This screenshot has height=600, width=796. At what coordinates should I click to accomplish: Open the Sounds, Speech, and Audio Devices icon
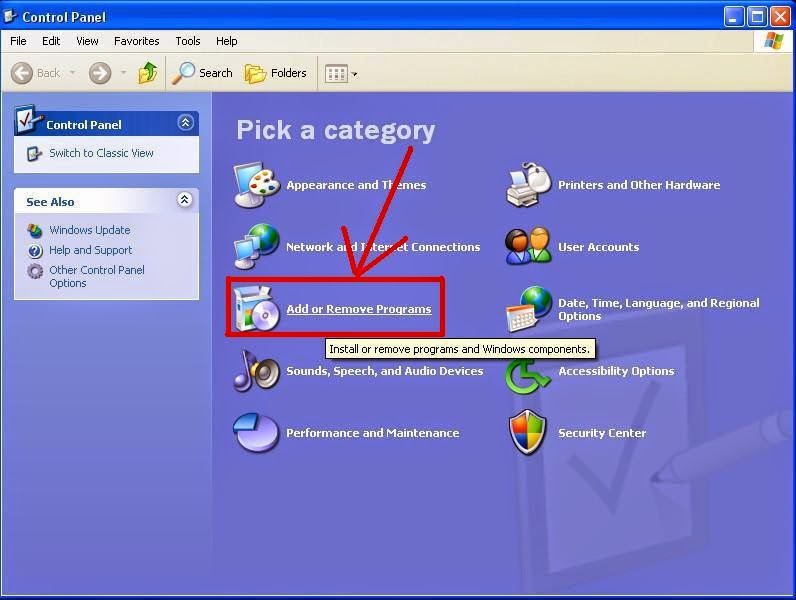[256, 371]
